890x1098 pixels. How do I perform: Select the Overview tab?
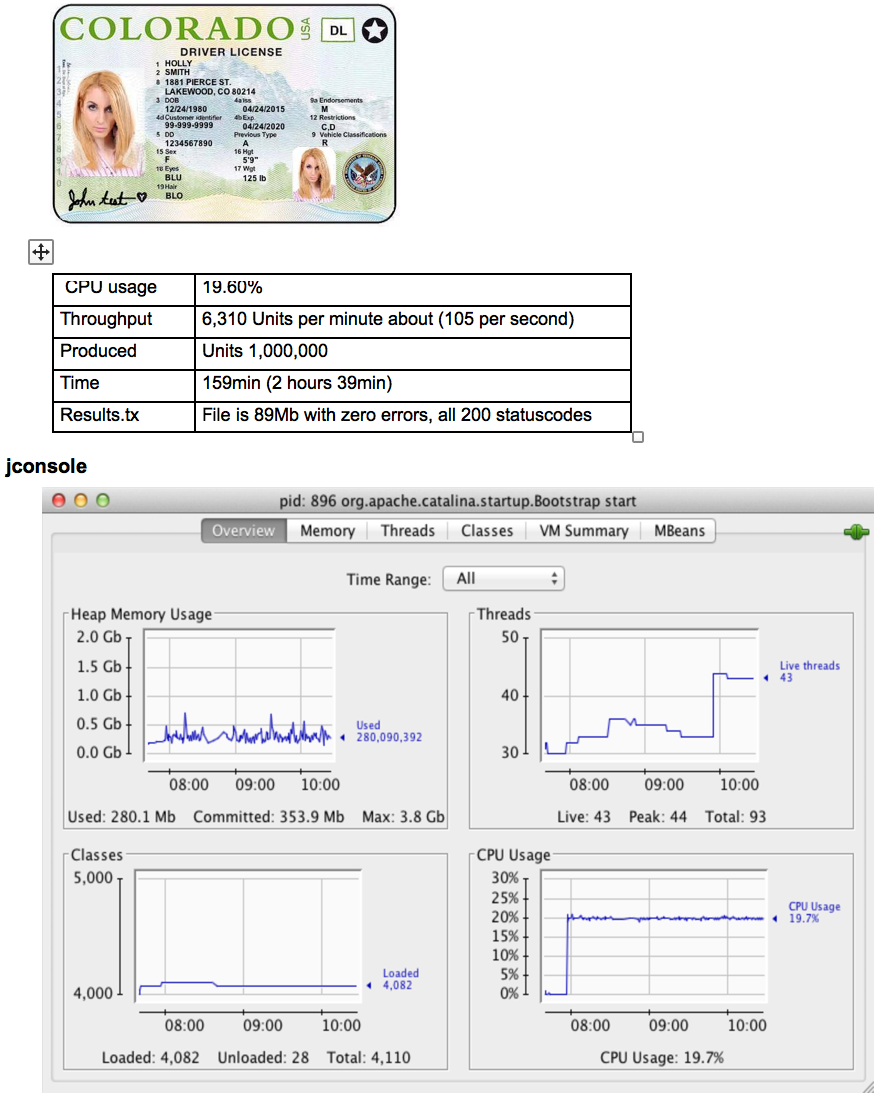coord(243,531)
